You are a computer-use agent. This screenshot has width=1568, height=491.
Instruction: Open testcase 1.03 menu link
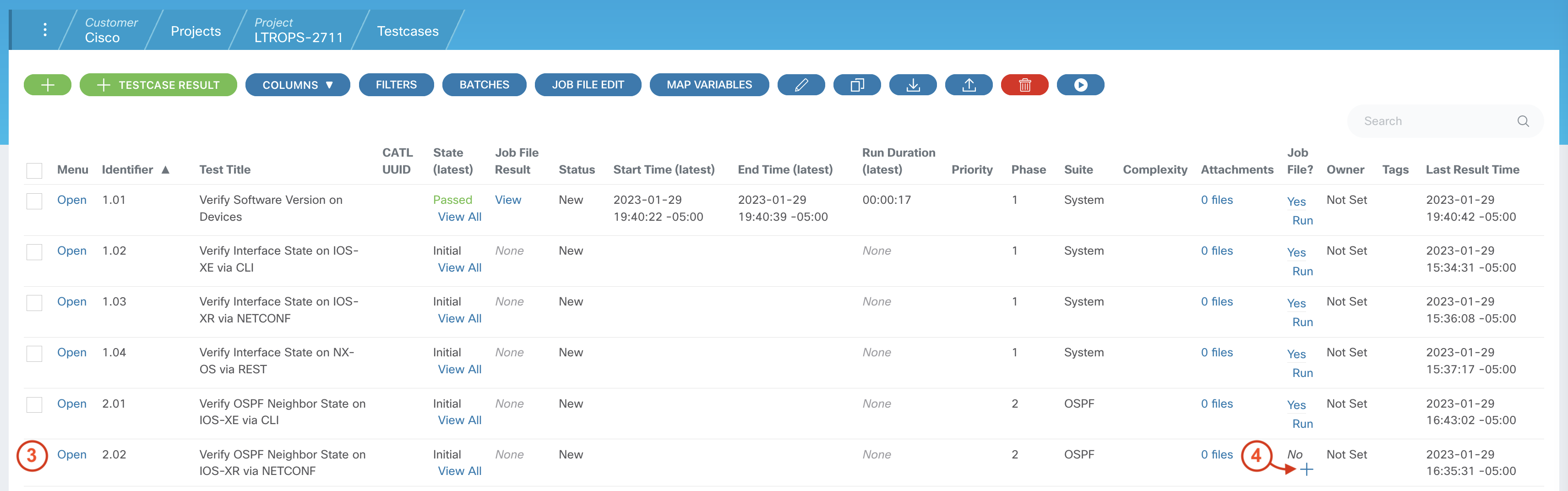[72, 302]
